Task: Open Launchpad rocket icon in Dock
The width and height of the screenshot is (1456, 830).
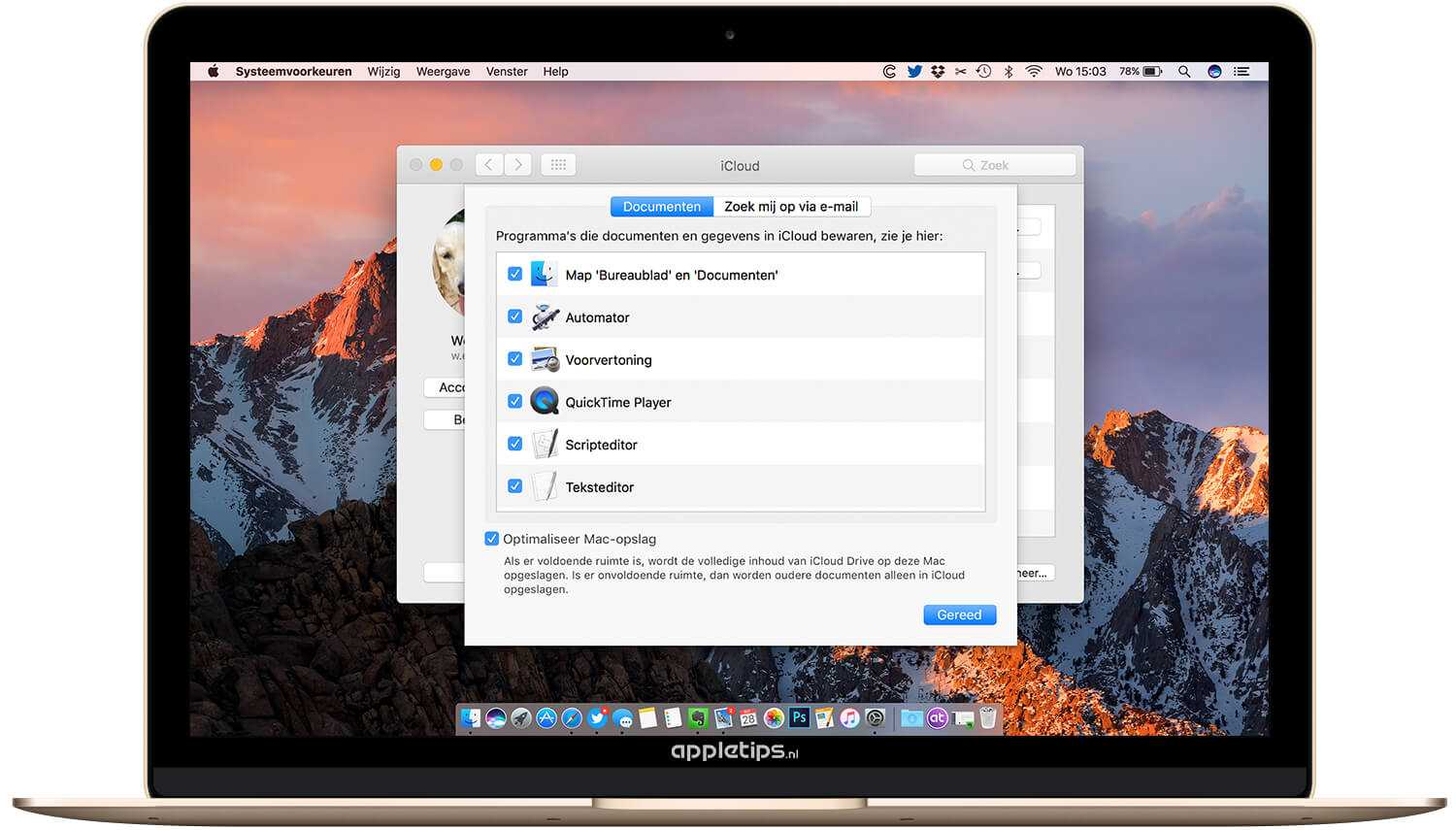Action: pos(521,718)
